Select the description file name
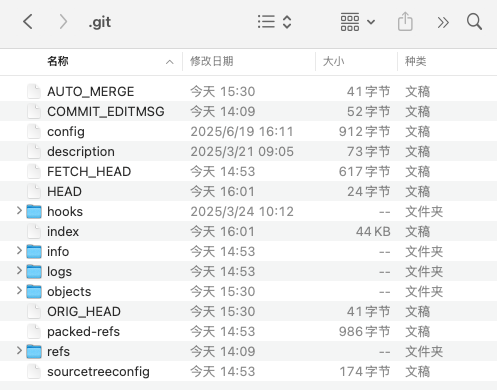Image resolution: width=497 pixels, height=390 pixels. click(x=81, y=152)
